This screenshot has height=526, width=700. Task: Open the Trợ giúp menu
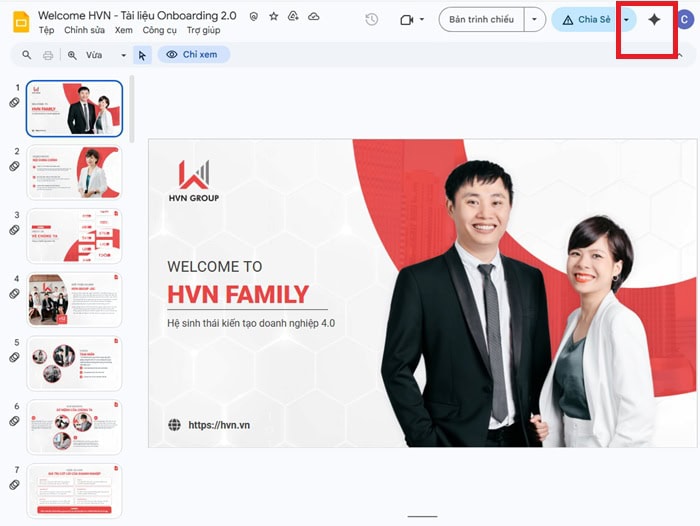pyautogui.click(x=204, y=30)
